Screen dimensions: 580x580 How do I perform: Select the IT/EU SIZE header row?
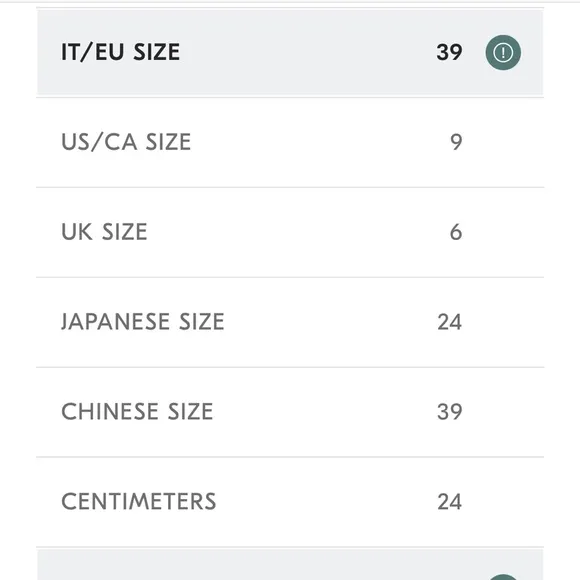coord(290,52)
